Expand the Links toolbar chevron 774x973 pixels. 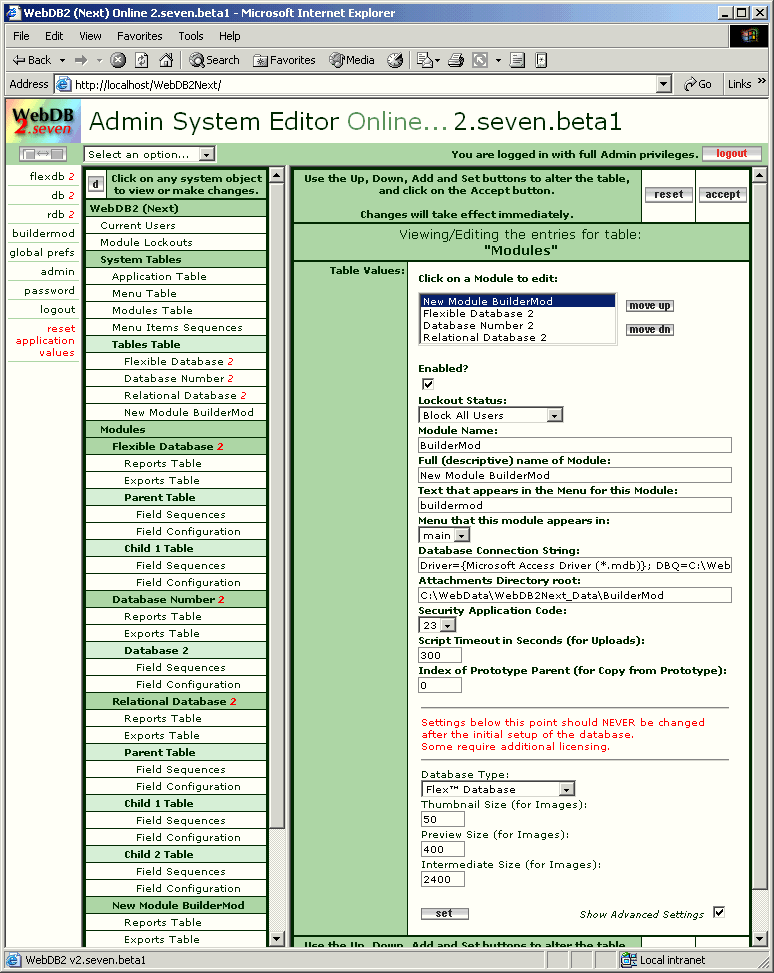[x=762, y=81]
